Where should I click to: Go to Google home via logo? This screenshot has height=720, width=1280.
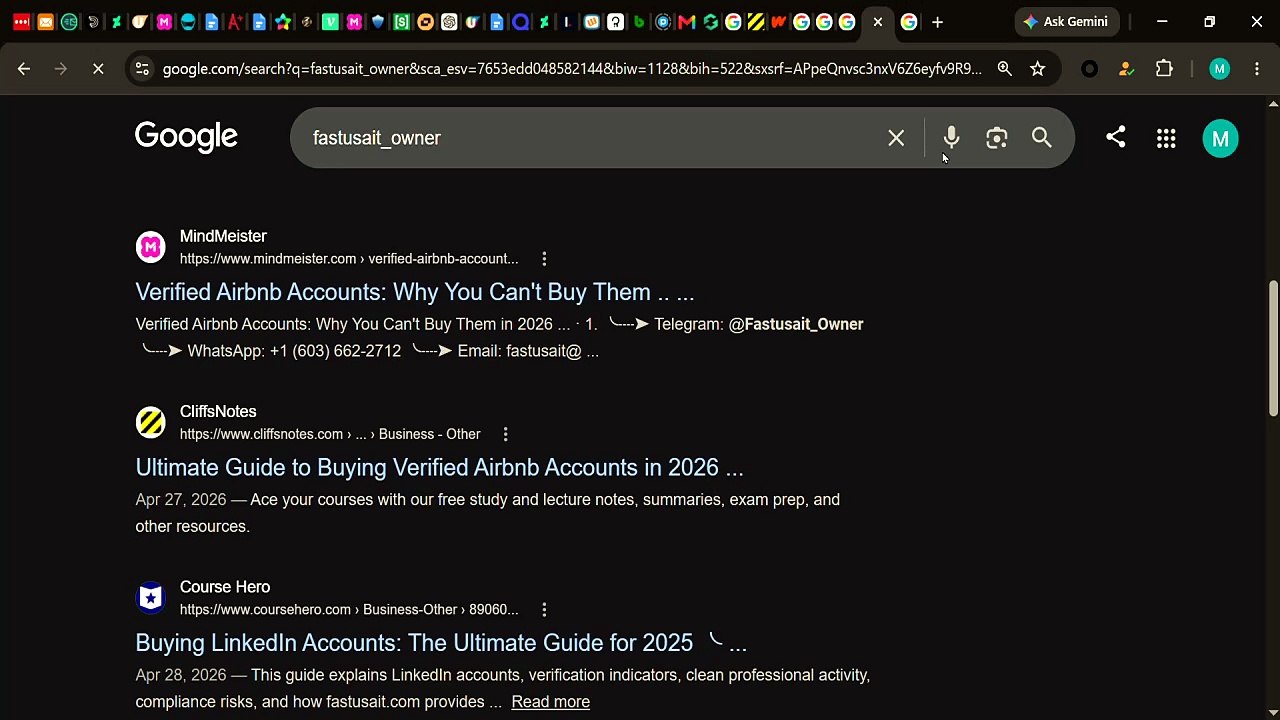pyautogui.click(x=186, y=137)
